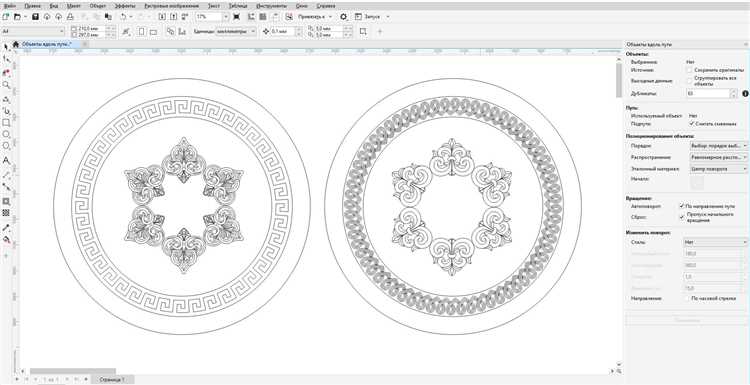Select the Pick tool arrow

coord(6,47)
